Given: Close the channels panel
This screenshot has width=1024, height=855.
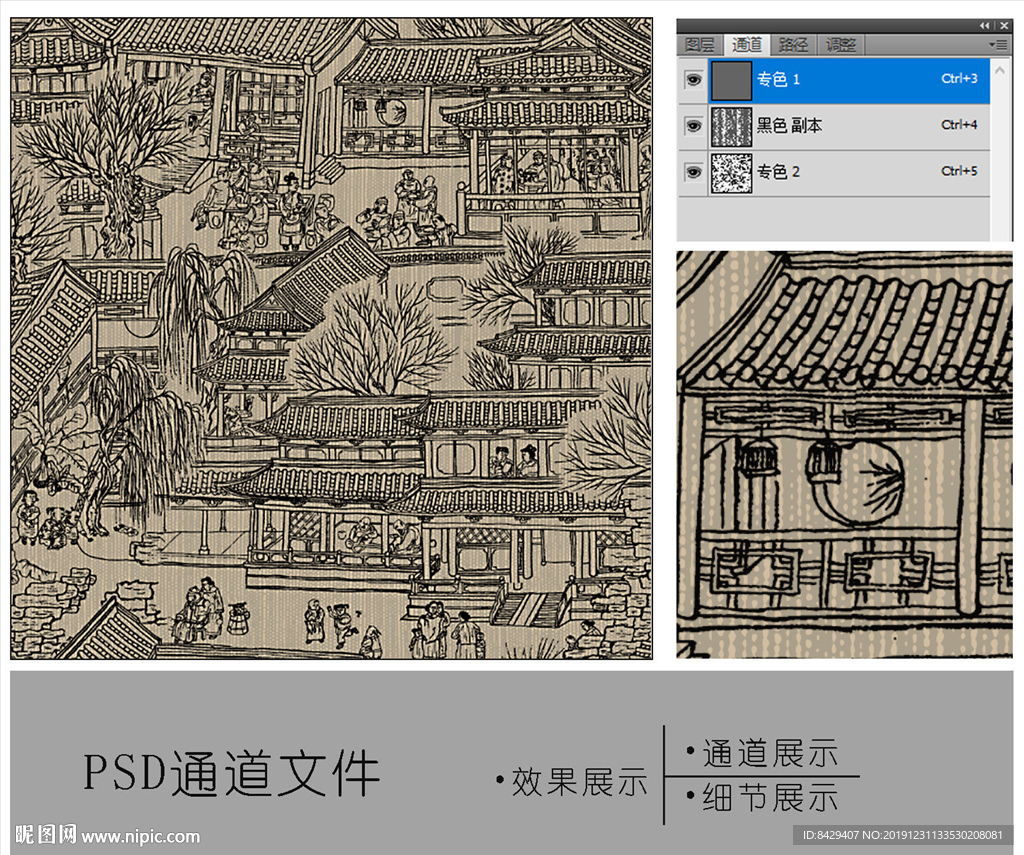Looking at the screenshot, I should click(1004, 25).
